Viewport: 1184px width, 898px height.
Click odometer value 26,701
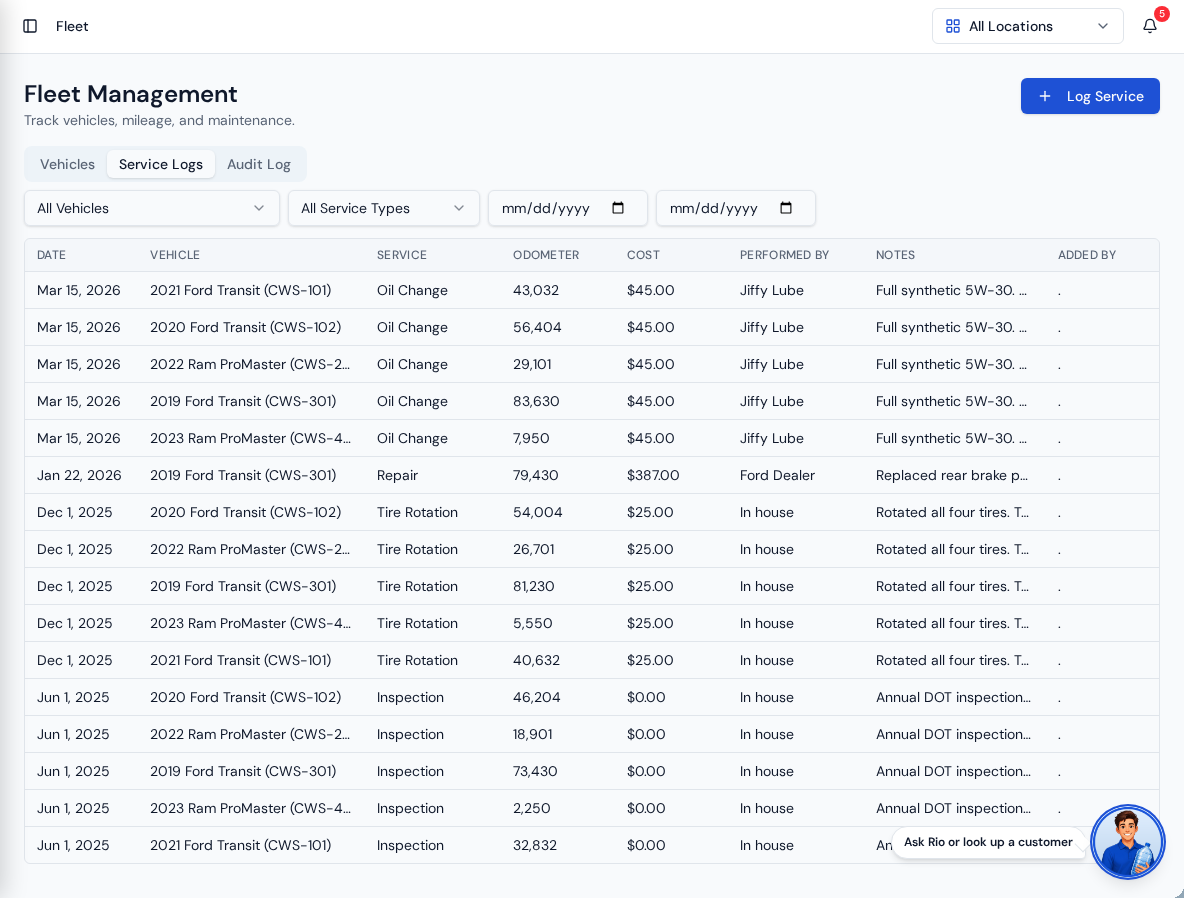(x=533, y=549)
